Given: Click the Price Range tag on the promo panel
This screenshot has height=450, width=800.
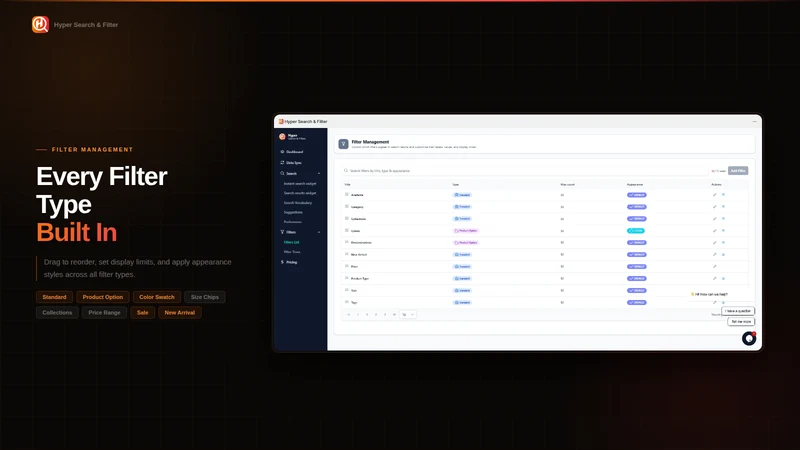Looking at the screenshot, I should pos(104,312).
